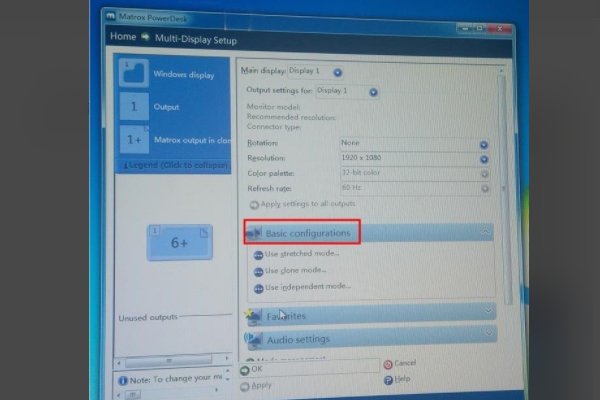
Task: Expand the Favorites section chevron
Action: [x=487, y=311]
